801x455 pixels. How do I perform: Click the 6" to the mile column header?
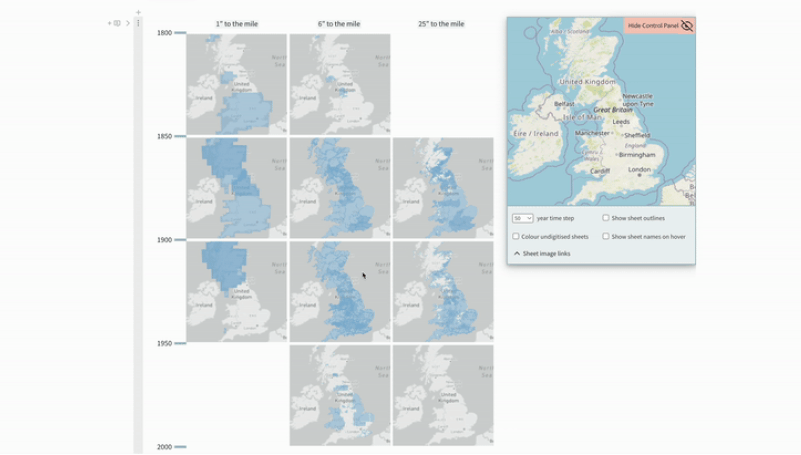339,24
